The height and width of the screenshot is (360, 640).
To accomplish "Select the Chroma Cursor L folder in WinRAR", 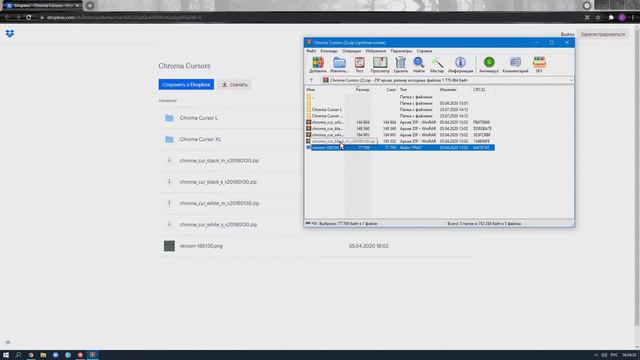I will click(x=400, y=110).
